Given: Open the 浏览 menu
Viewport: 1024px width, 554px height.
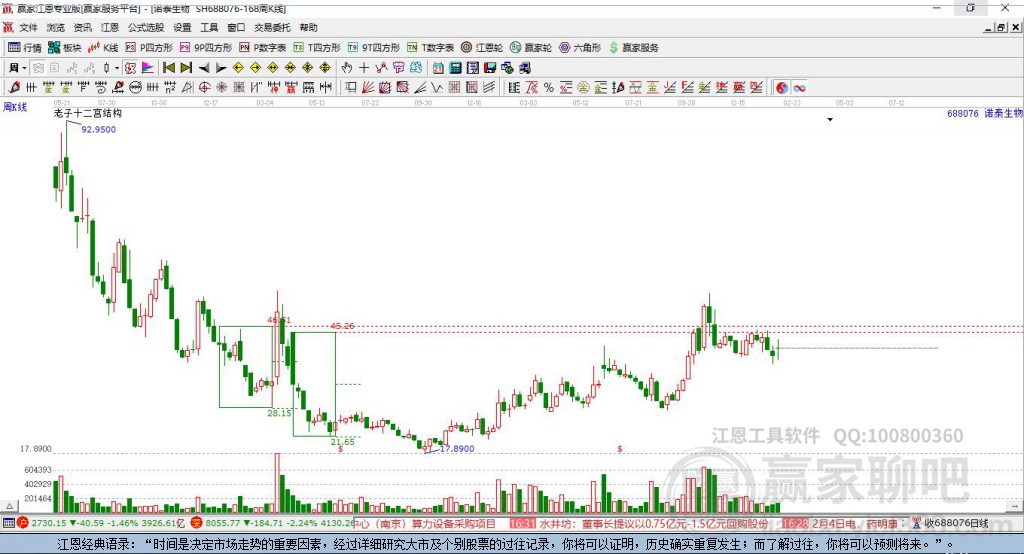Looking at the screenshot, I should tap(56, 27).
